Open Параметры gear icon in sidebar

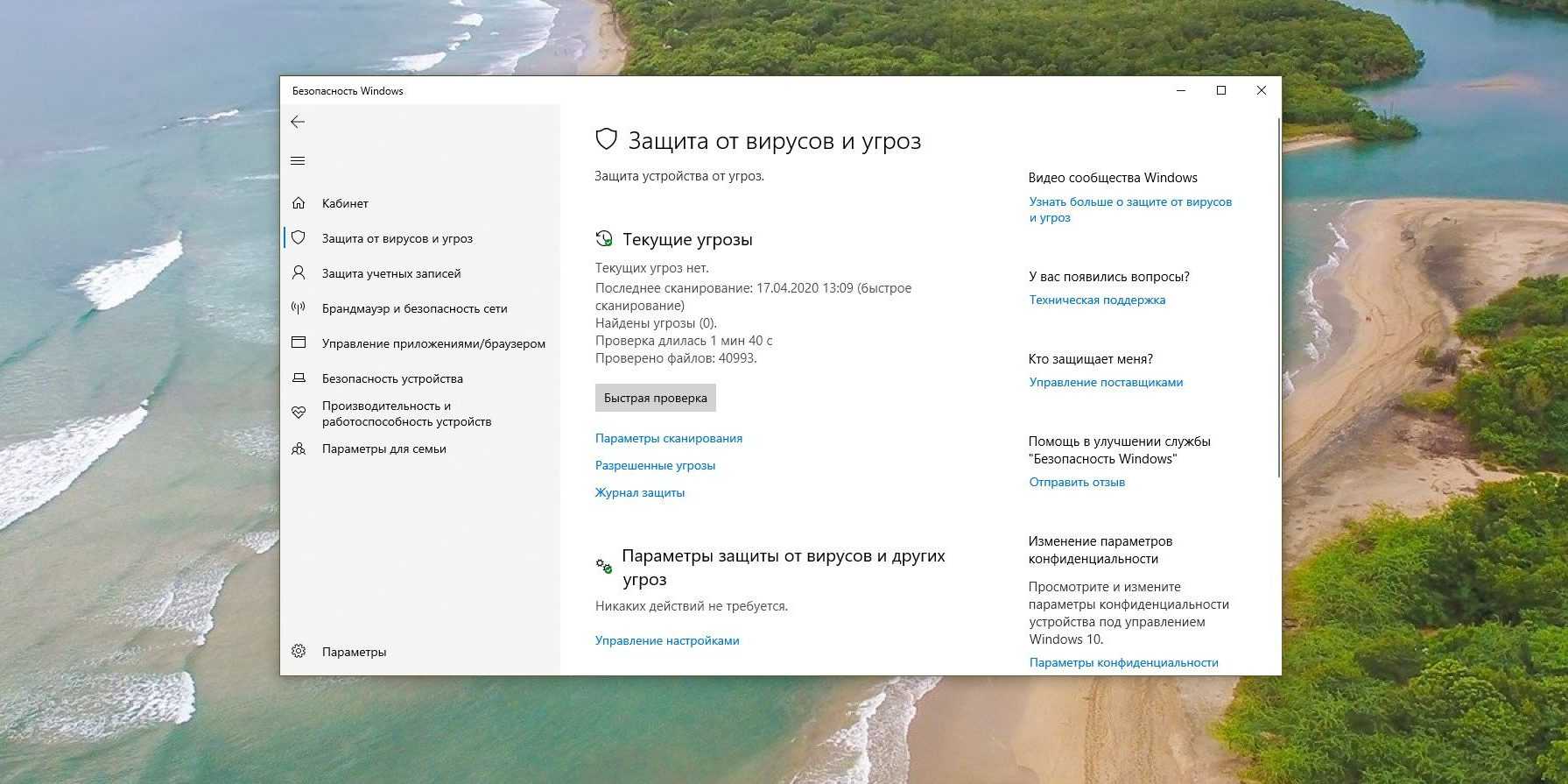pyautogui.click(x=299, y=652)
